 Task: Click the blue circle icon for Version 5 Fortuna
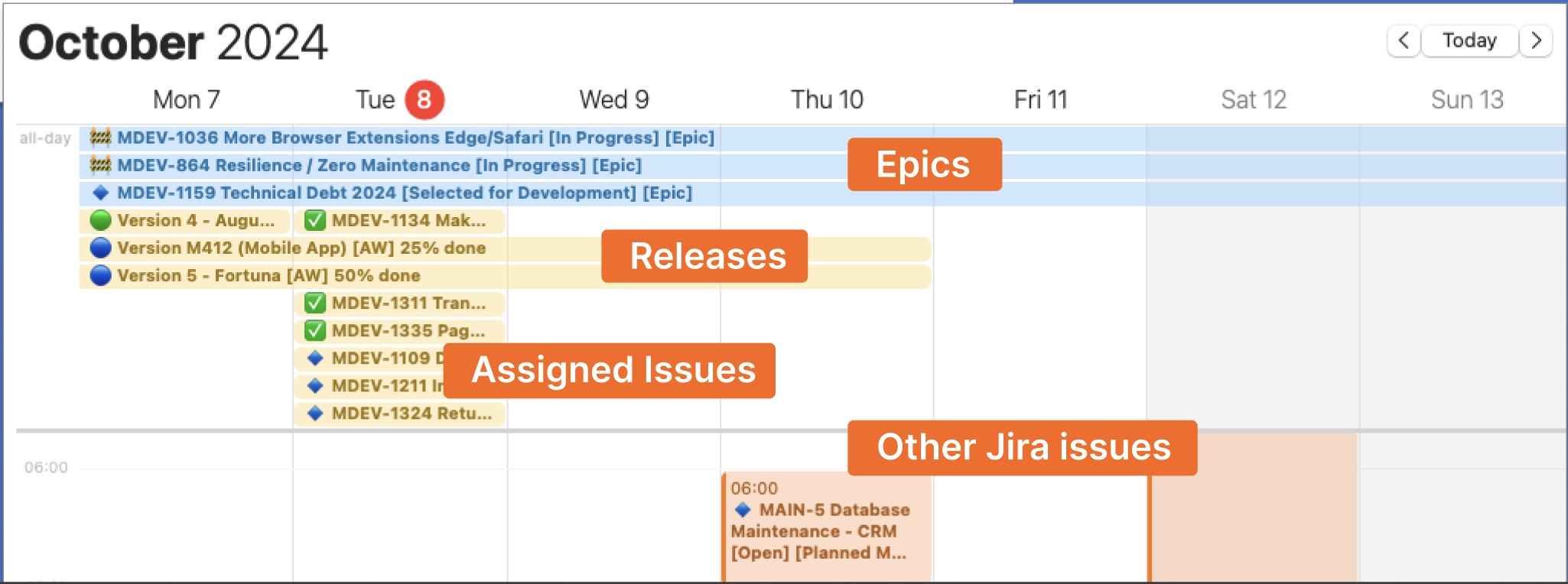click(x=100, y=275)
